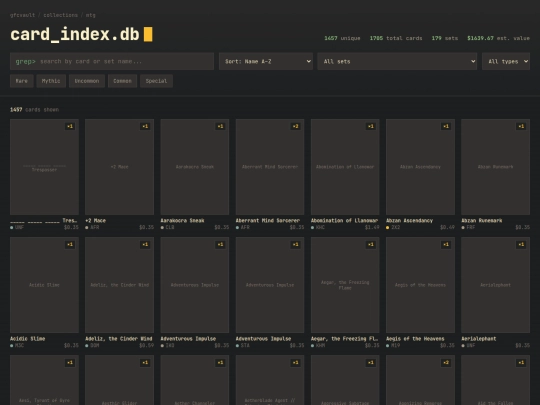Viewport: 540px width, 405px height.
Task: Click the rarity dot next to 2X2
Action: 387,228
